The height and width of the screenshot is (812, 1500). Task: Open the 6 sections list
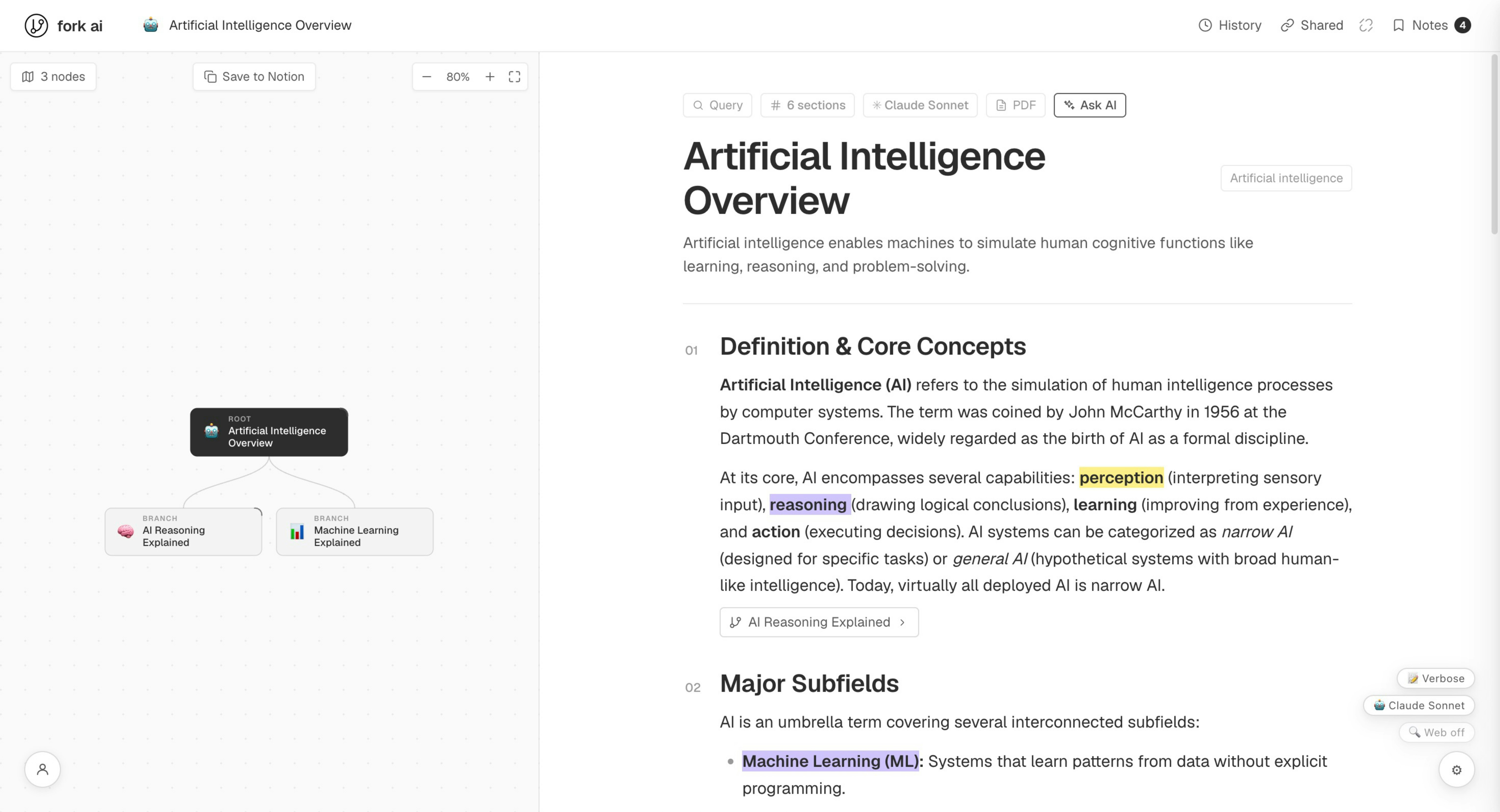(x=807, y=105)
